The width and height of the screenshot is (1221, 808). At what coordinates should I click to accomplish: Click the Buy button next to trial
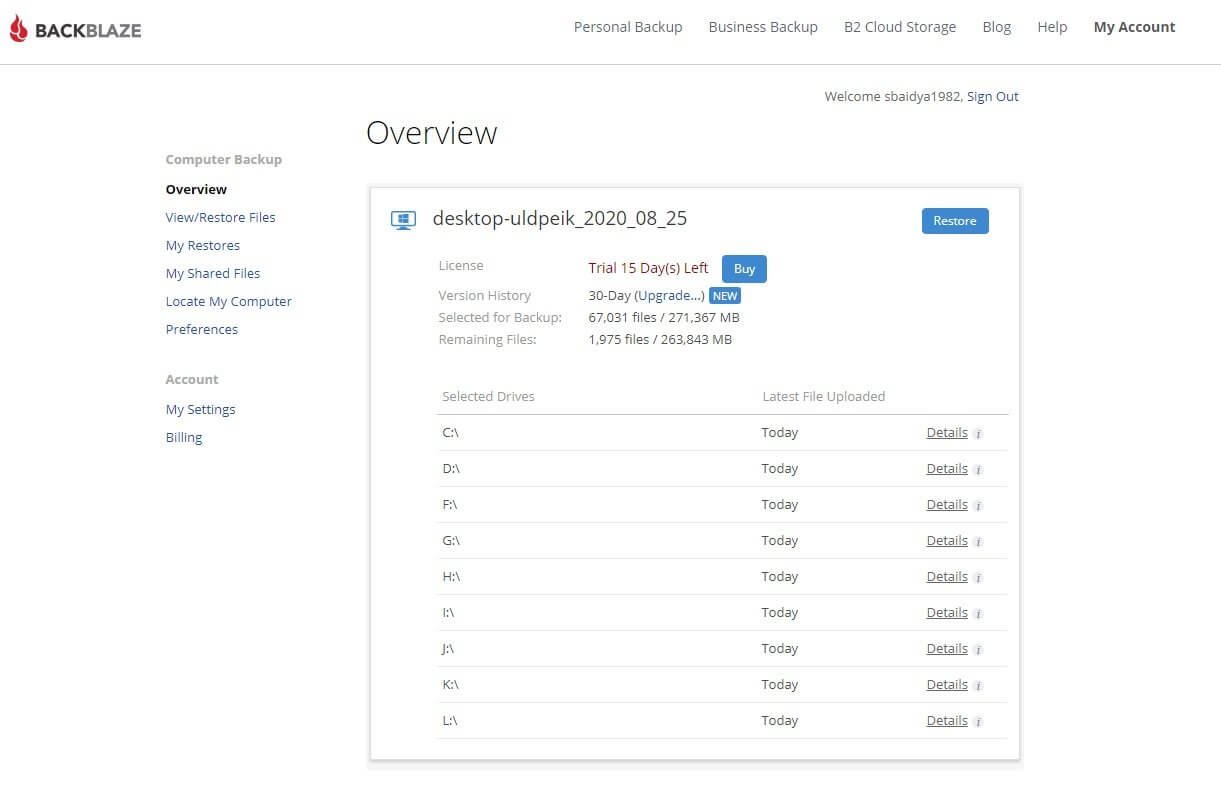[745, 269]
